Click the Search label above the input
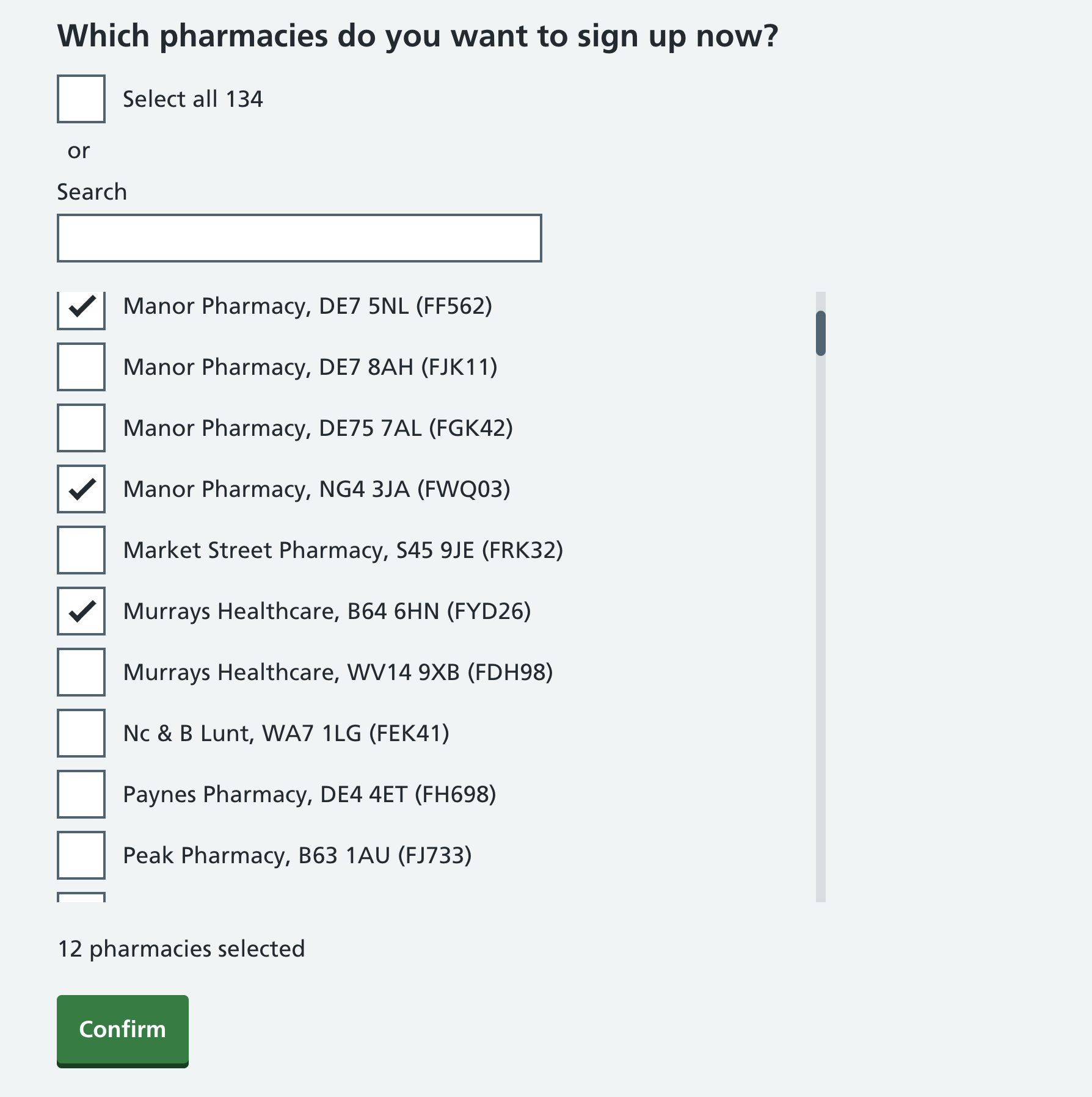1092x1097 pixels. [x=92, y=191]
